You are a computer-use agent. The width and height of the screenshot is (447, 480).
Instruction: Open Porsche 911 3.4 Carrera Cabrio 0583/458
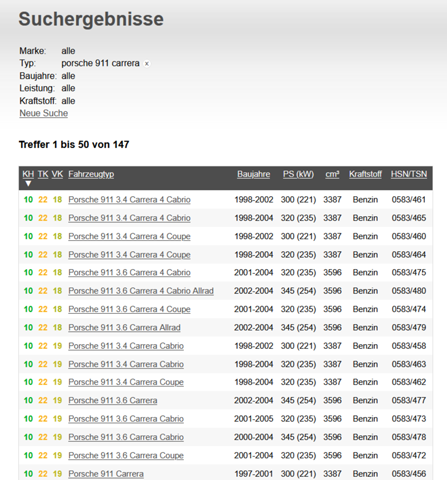pos(126,346)
